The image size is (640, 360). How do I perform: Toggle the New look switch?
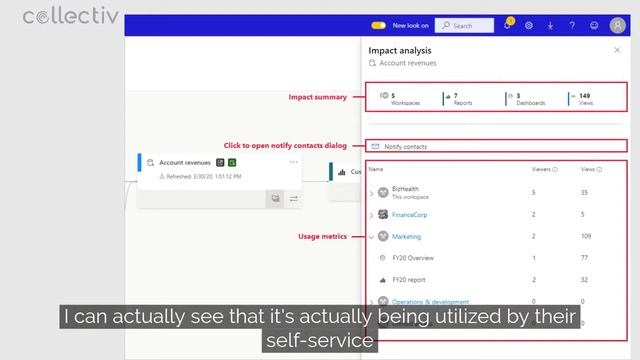click(378, 25)
